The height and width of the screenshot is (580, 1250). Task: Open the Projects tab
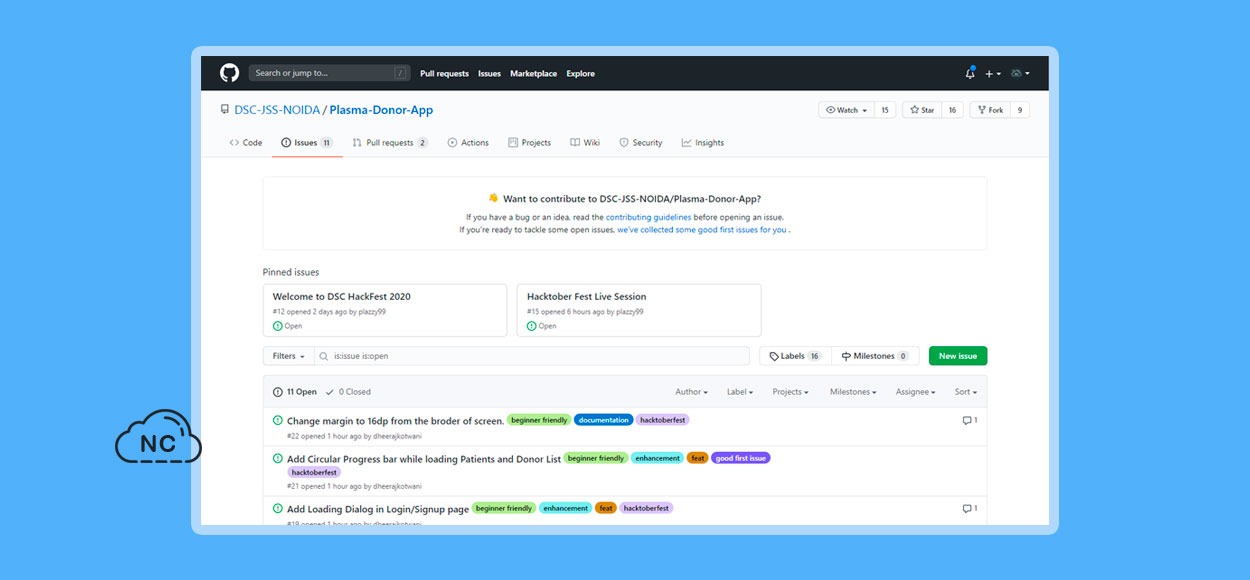[x=530, y=143]
